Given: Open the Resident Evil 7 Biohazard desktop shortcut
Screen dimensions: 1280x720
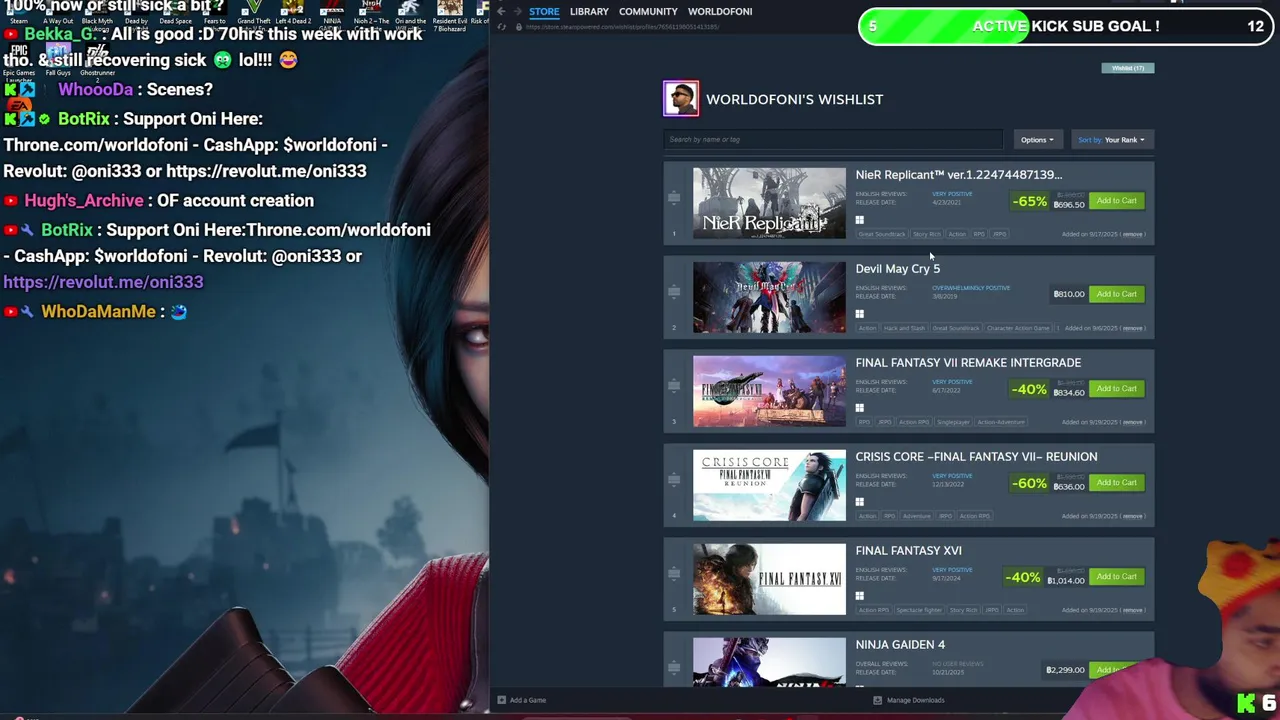Looking at the screenshot, I should (x=449, y=16).
